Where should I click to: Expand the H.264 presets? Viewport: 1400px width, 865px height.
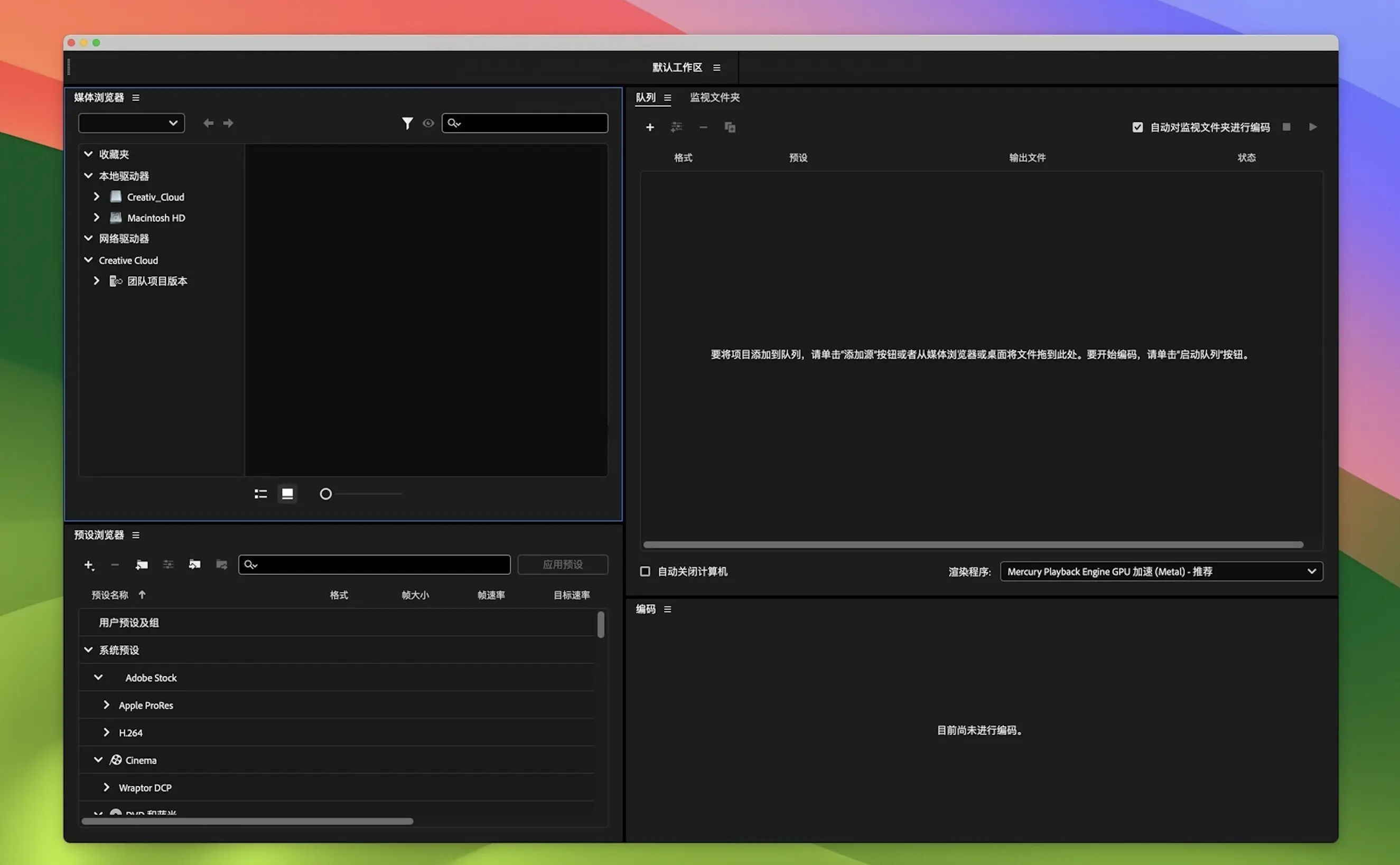pyautogui.click(x=106, y=732)
